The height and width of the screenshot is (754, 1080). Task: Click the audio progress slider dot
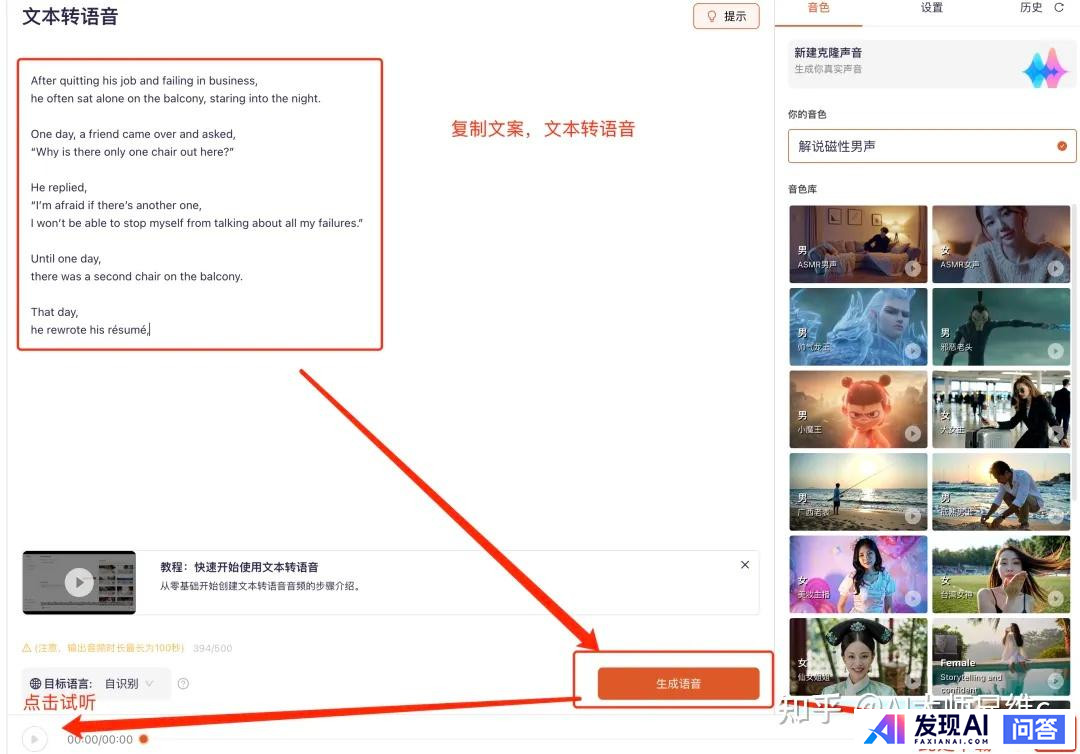click(144, 739)
